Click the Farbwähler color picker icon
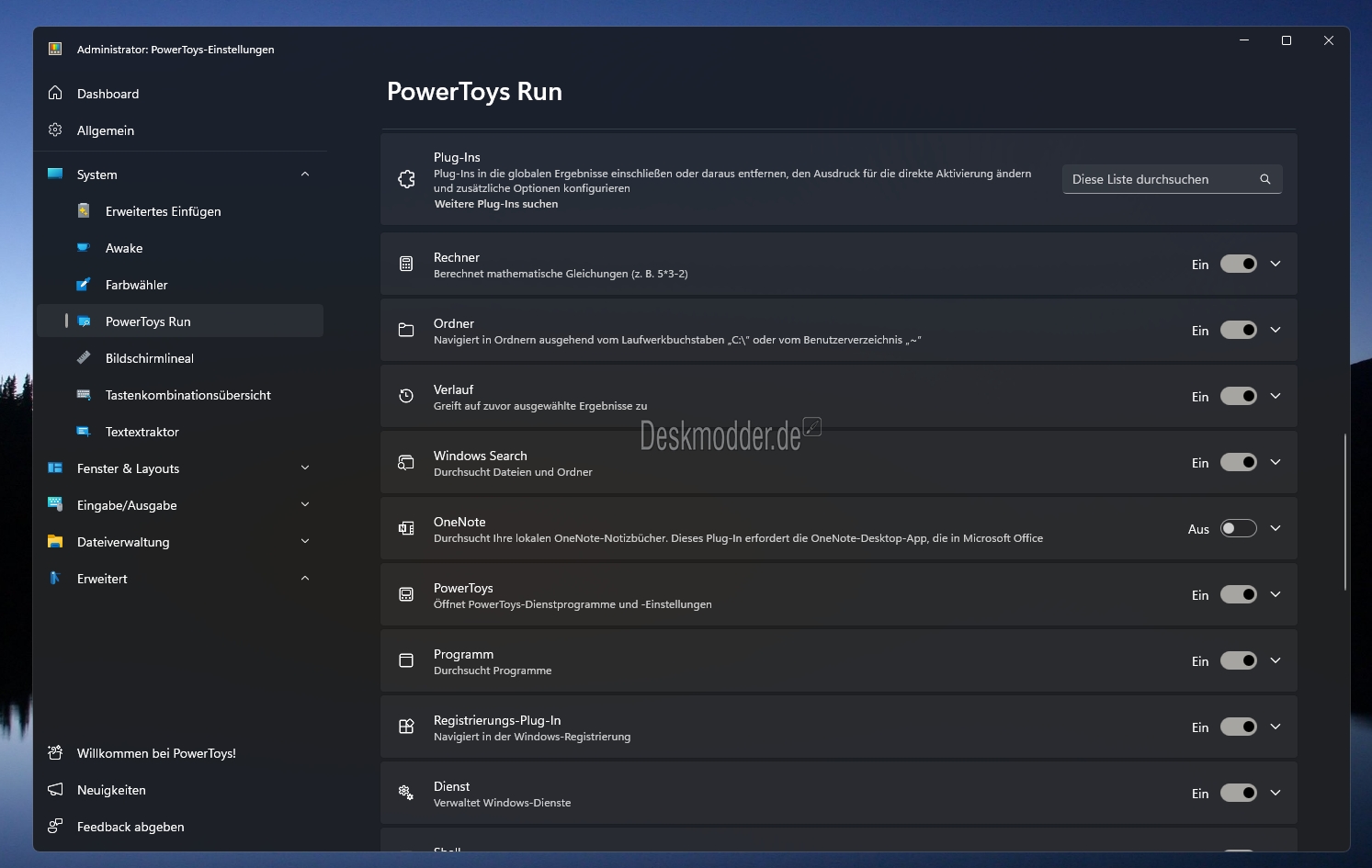 84,284
